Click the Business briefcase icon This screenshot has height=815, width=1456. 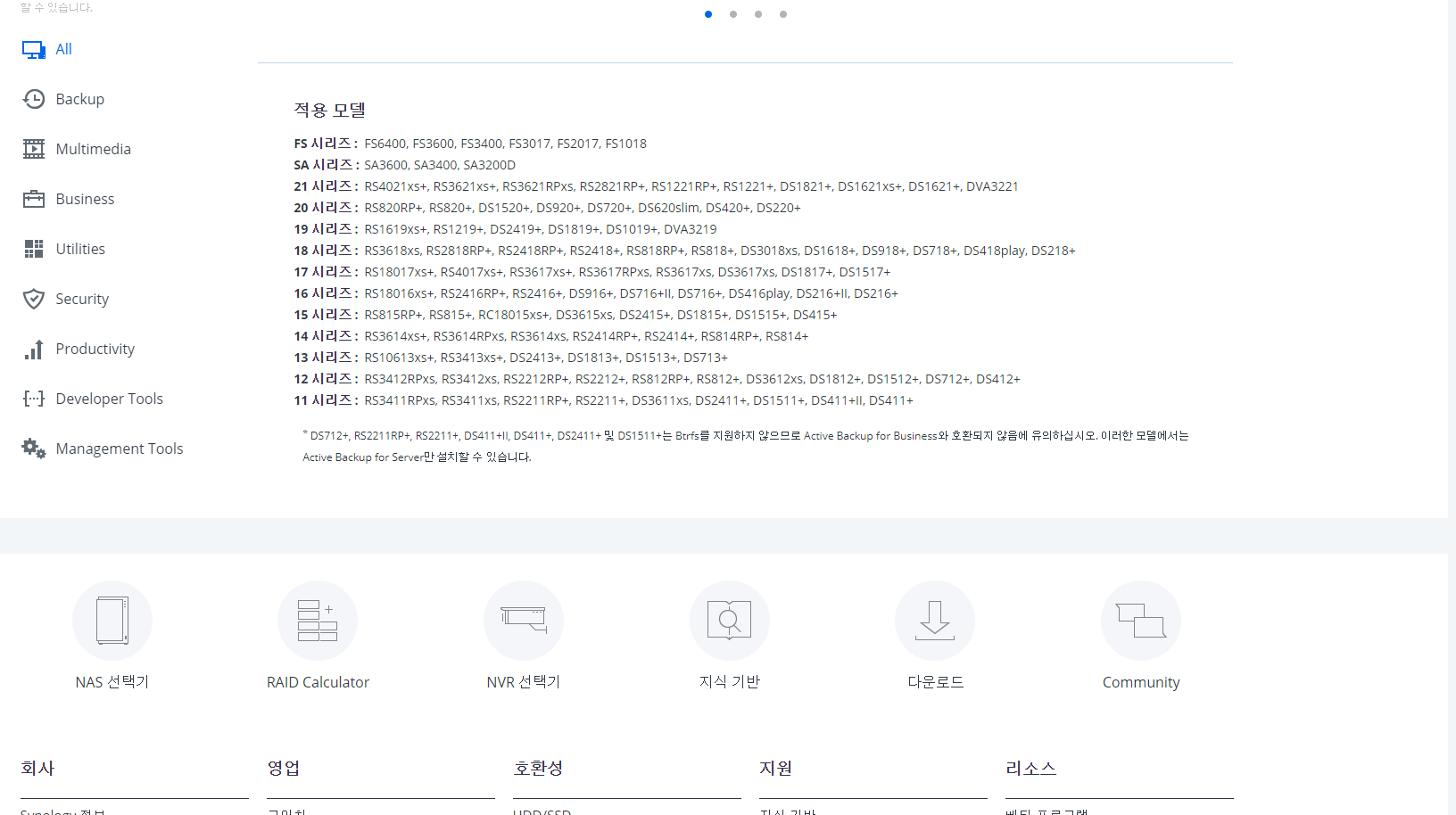tap(34, 199)
